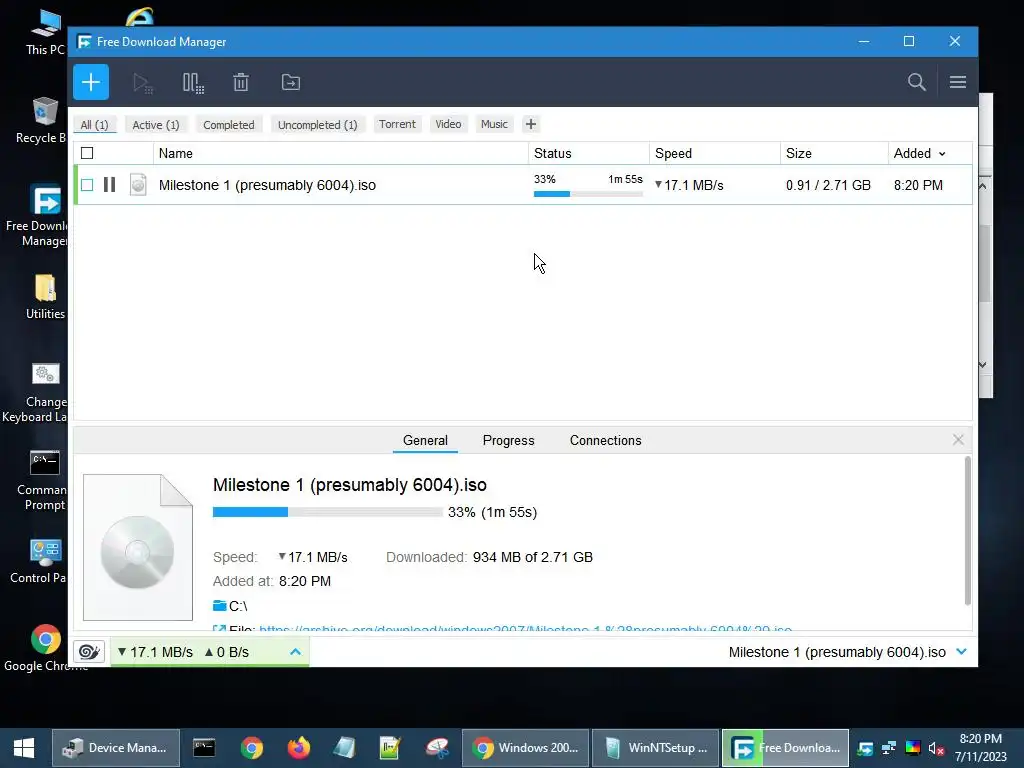
Task: Switch to WinNTSetup taskbar button
Action: point(656,748)
